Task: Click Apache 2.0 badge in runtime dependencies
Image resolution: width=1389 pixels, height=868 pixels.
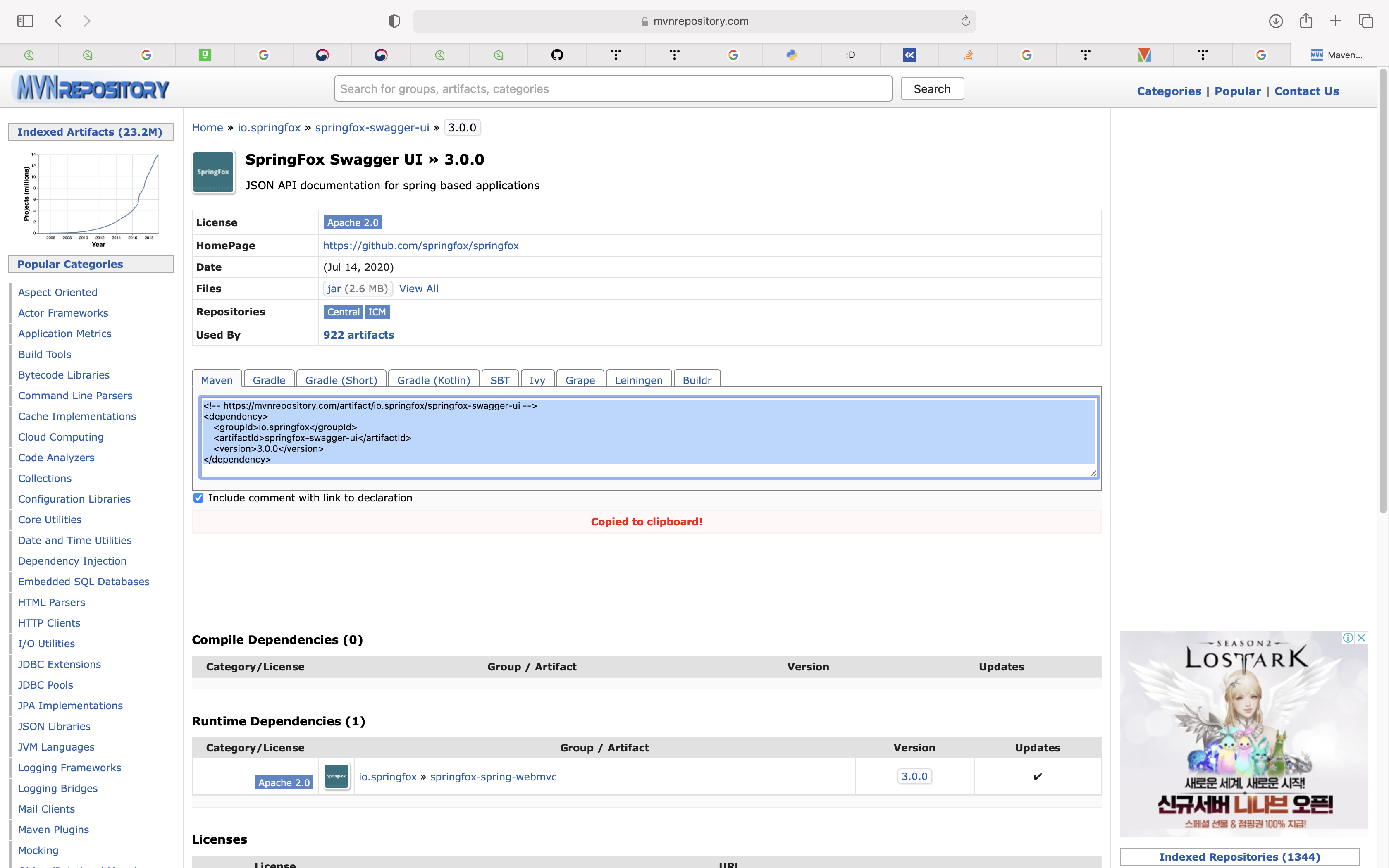Action: click(284, 782)
